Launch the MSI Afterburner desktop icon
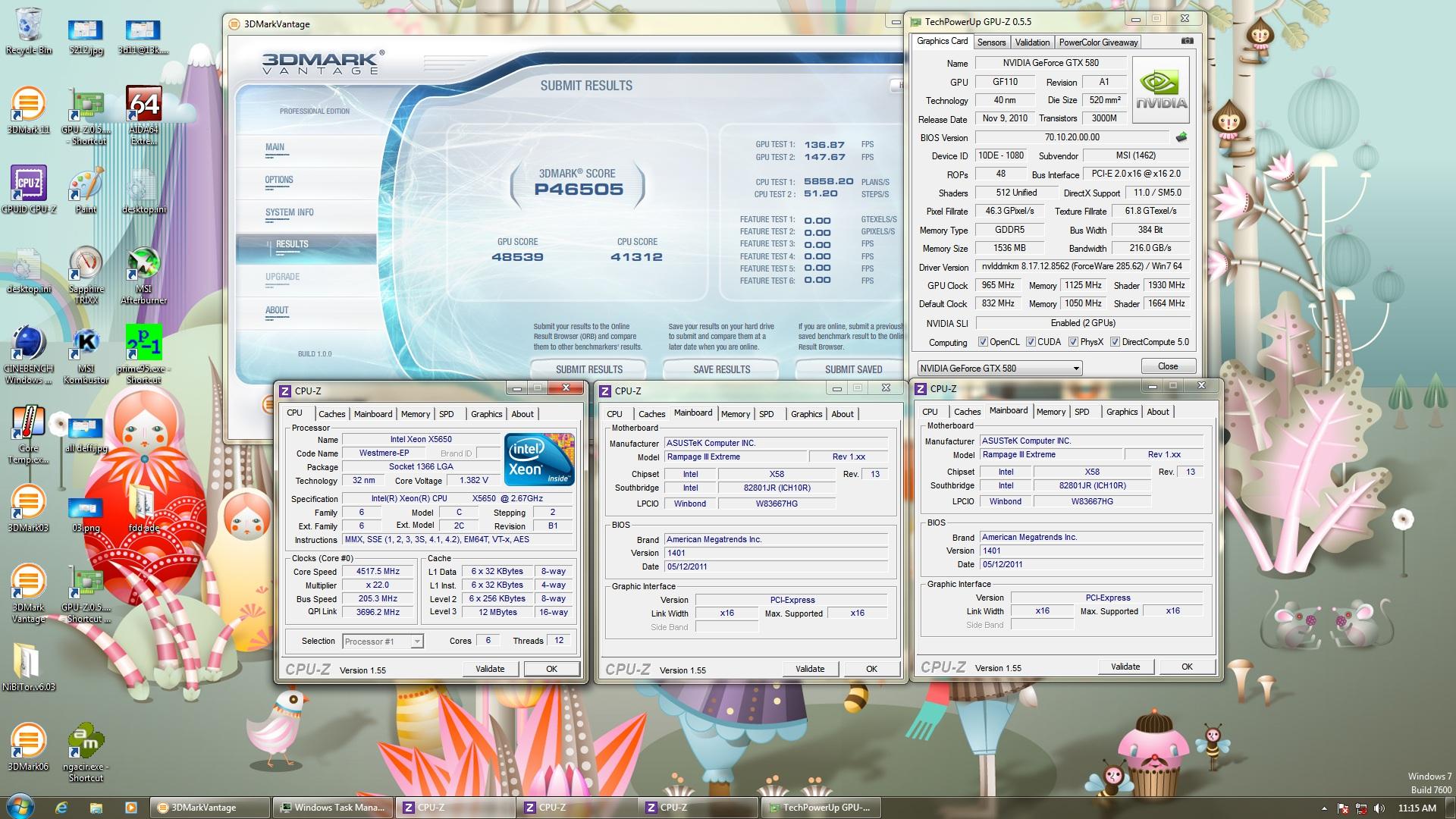Image resolution: width=1456 pixels, height=819 pixels. coord(144,275)
